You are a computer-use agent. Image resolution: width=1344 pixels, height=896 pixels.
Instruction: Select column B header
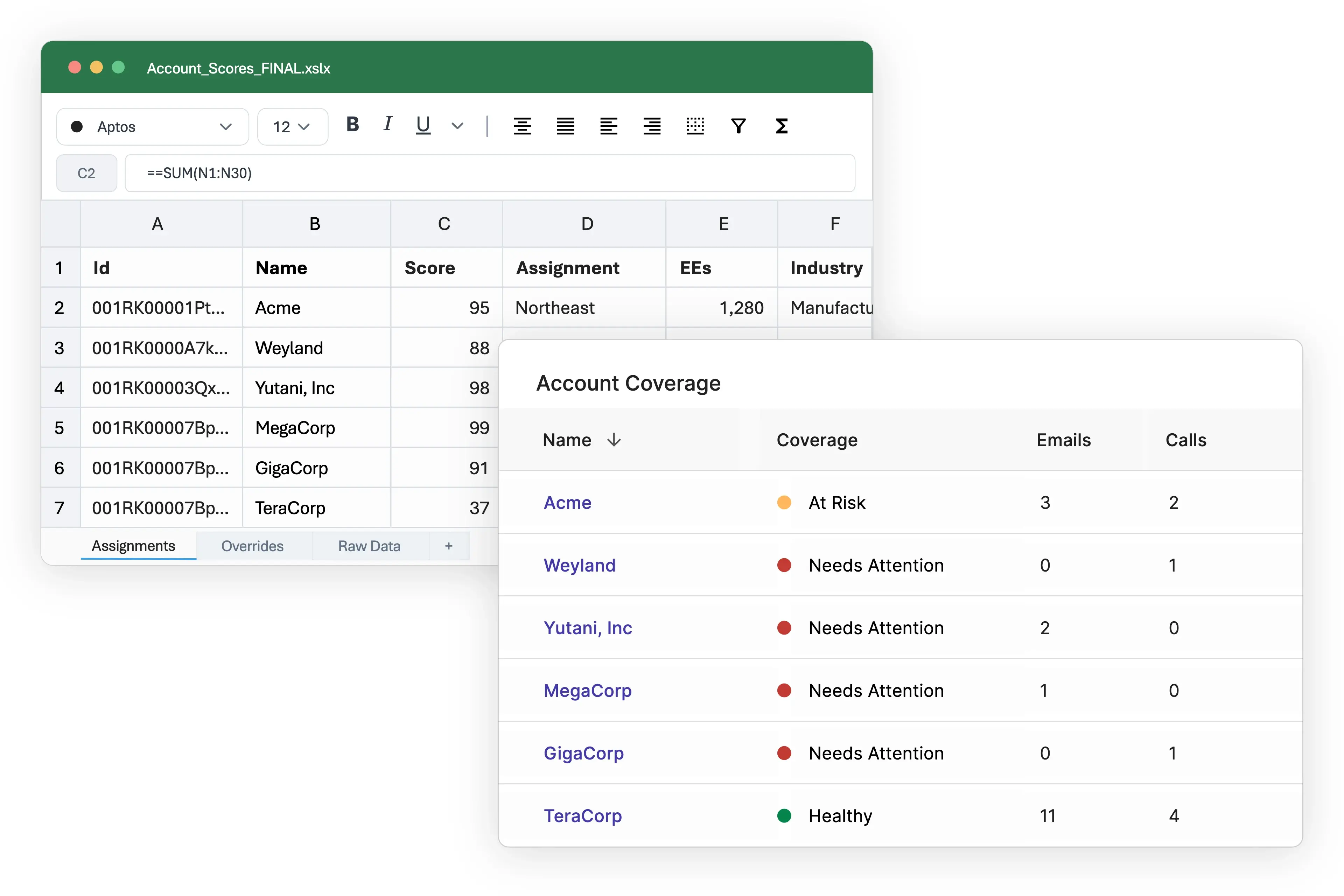(x=316, y=224)
